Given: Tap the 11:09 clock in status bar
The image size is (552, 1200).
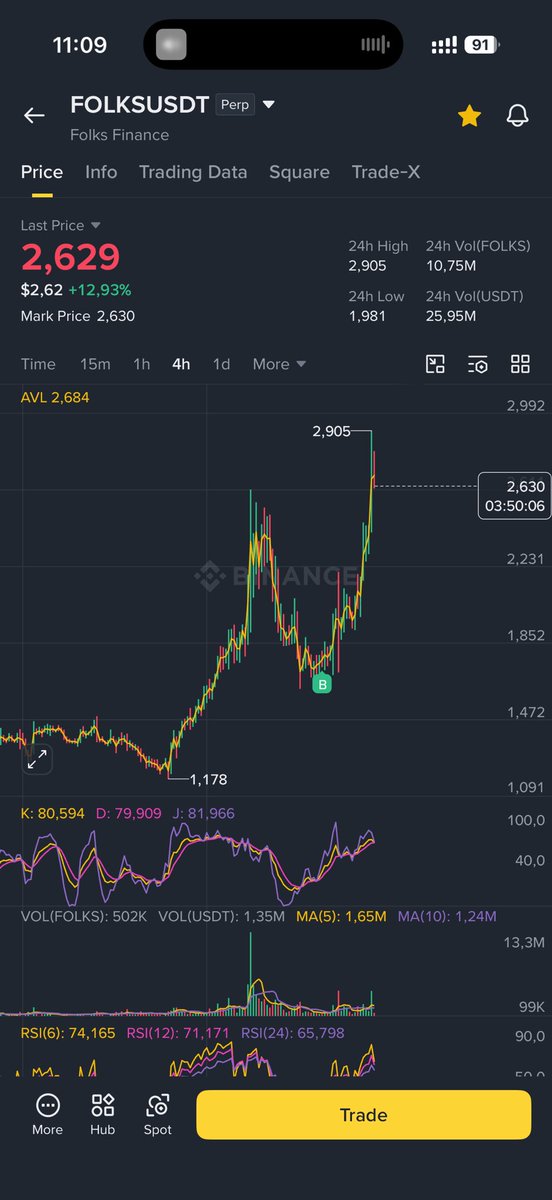Looking at the screenshot, I should point(79,46).
